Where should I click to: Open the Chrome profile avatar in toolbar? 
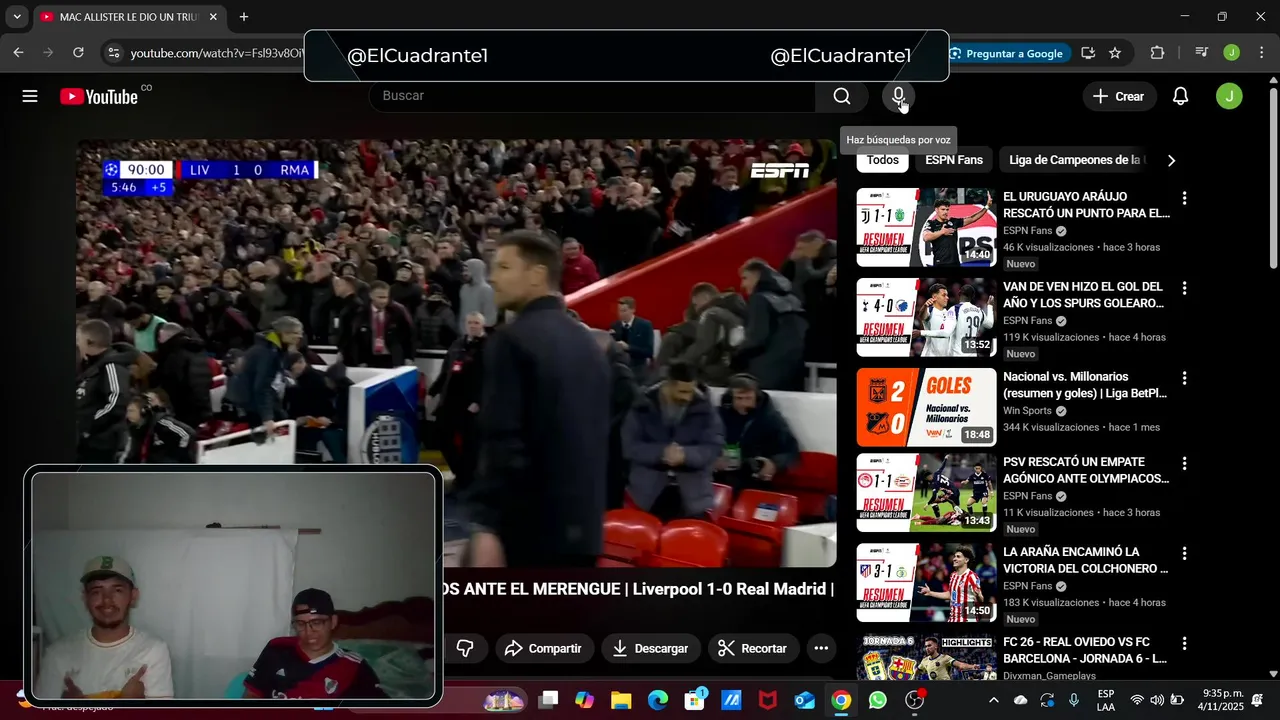click(x=1232, y=53)
